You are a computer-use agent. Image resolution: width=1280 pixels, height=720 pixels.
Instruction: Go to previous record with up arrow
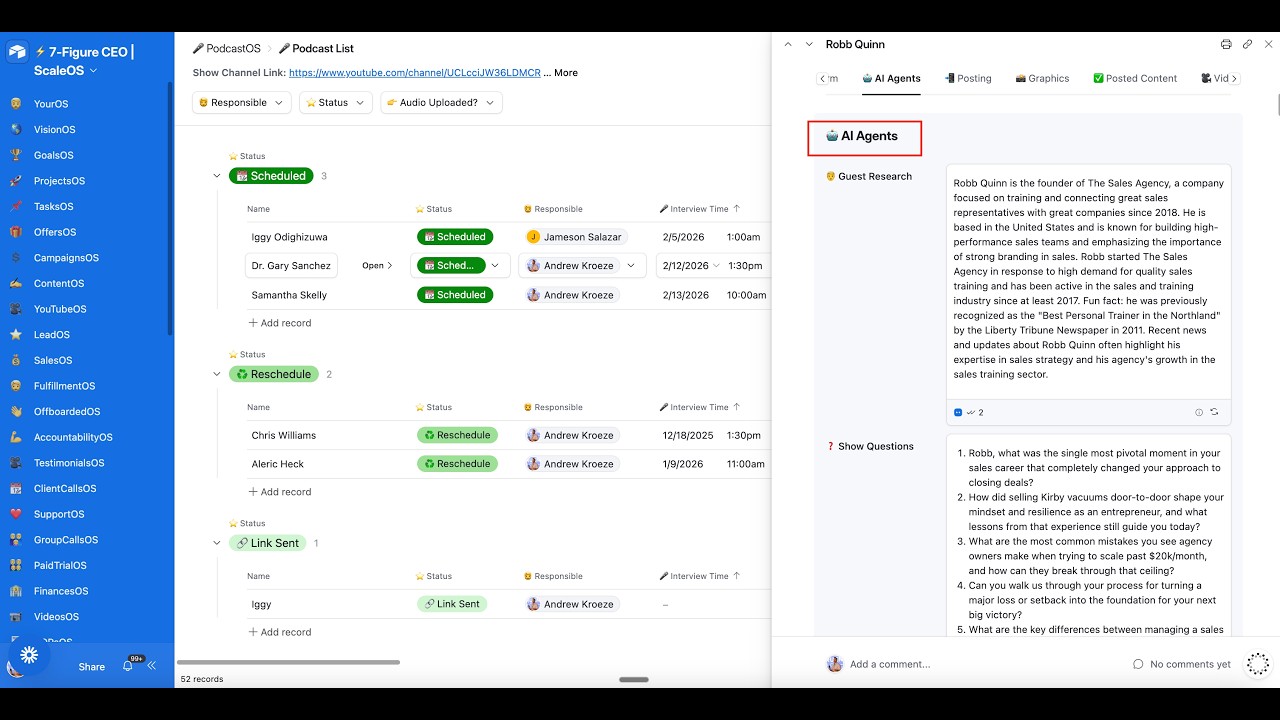pos(788,44)
